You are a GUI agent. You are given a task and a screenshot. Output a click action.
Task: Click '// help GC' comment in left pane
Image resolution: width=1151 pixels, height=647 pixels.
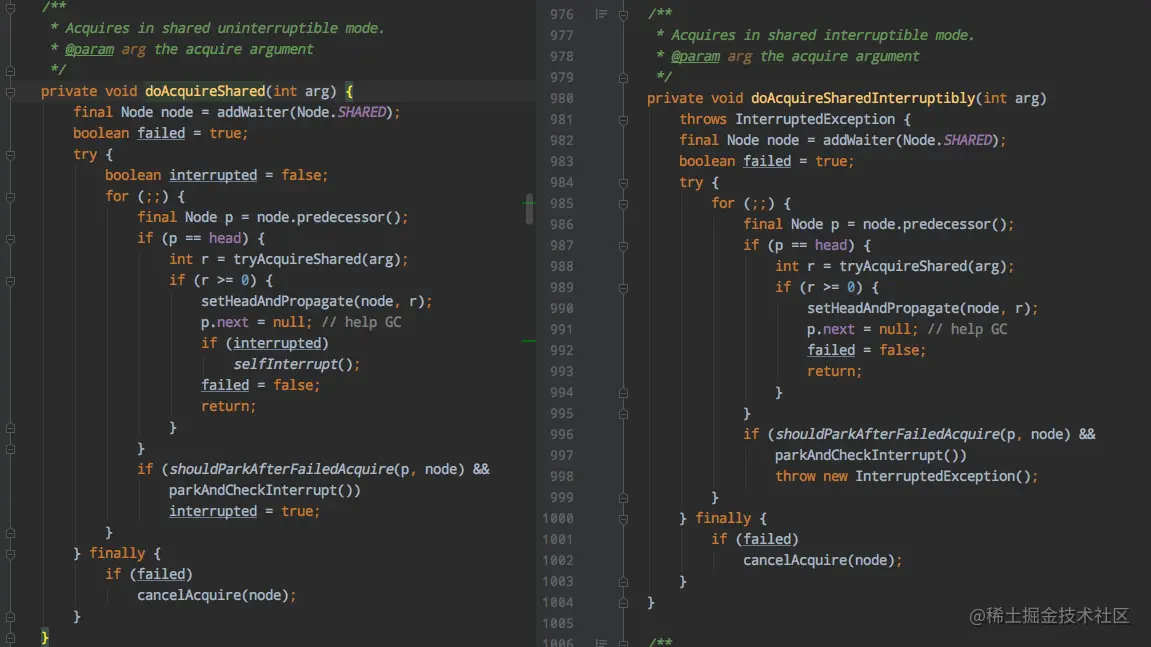(361, 322)
